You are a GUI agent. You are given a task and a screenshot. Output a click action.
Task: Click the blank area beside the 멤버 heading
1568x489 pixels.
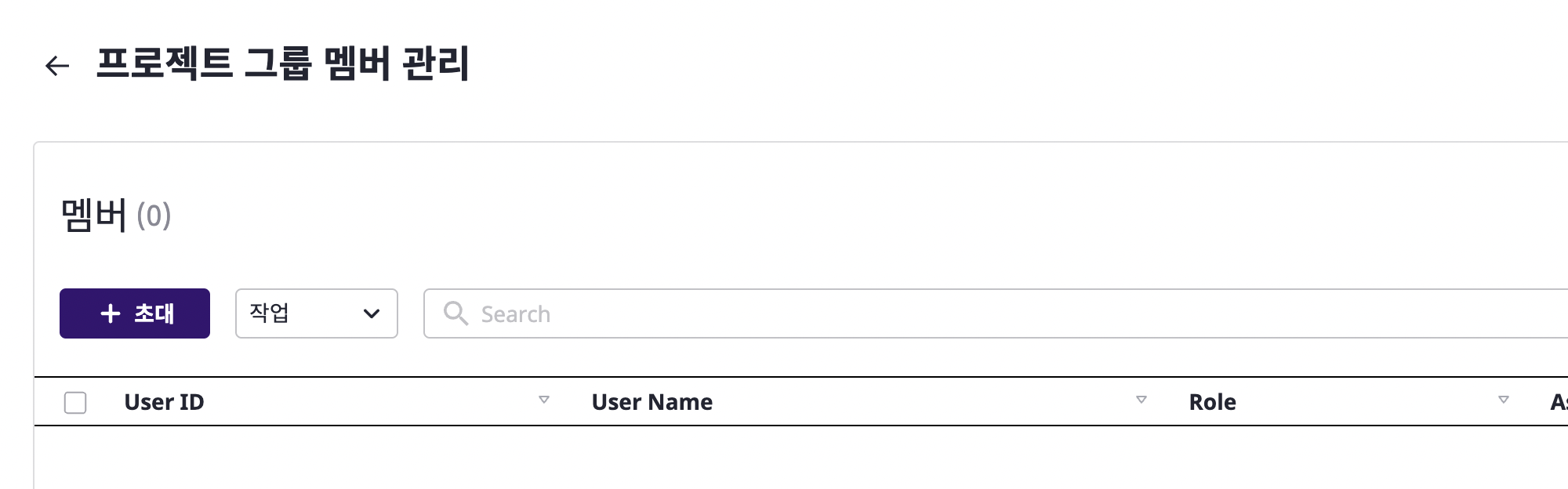(x=784, y=216)
